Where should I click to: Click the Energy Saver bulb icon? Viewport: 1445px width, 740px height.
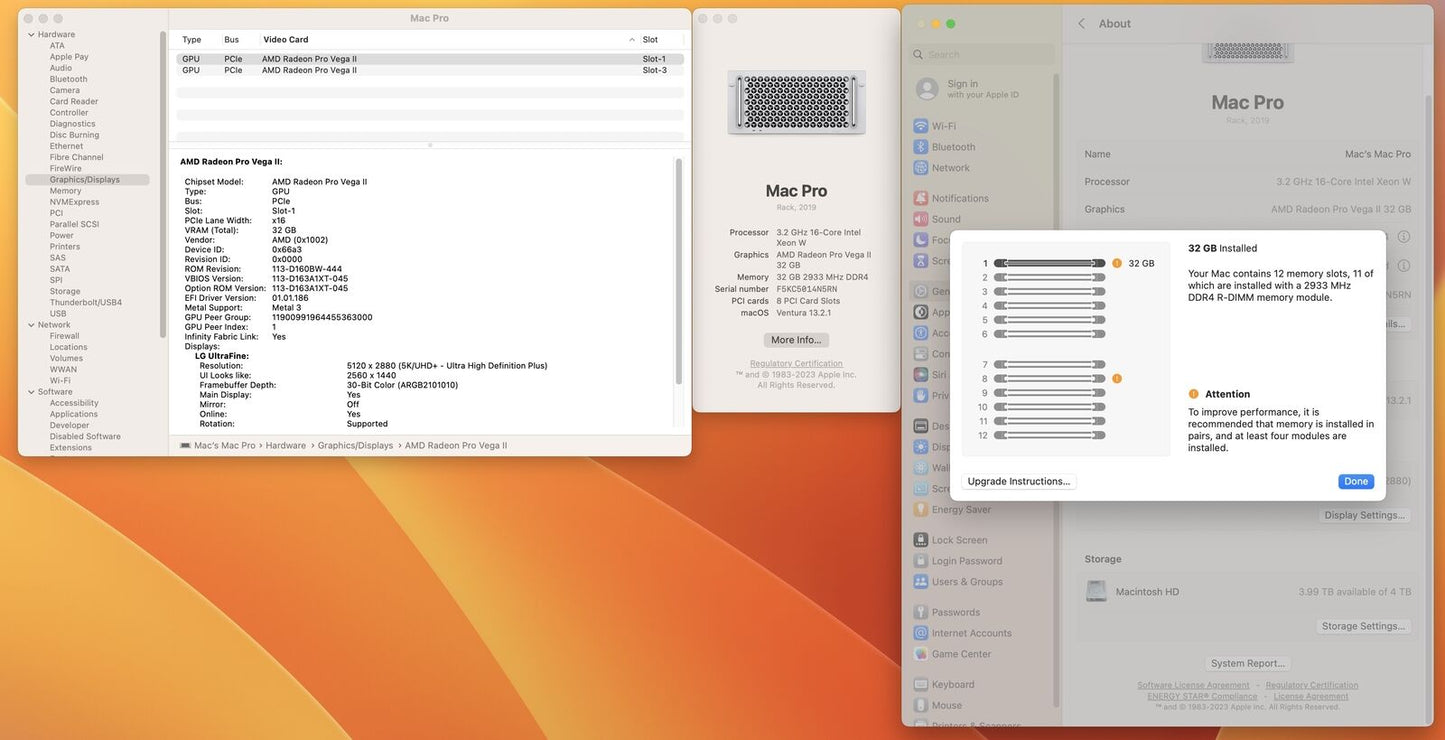coord(920,510)
